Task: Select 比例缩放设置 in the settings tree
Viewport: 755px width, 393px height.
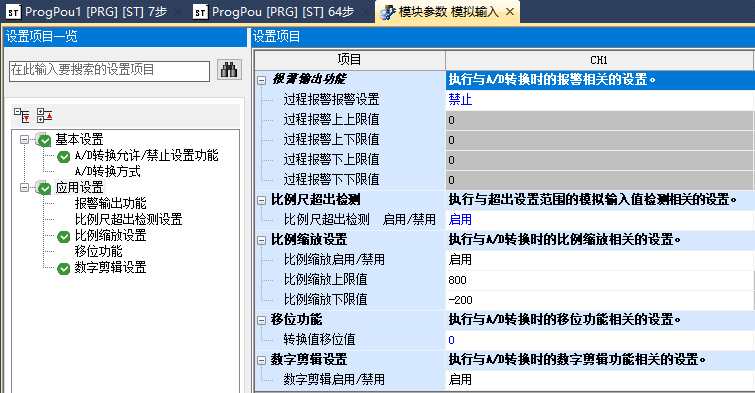Action: [110, 236]
